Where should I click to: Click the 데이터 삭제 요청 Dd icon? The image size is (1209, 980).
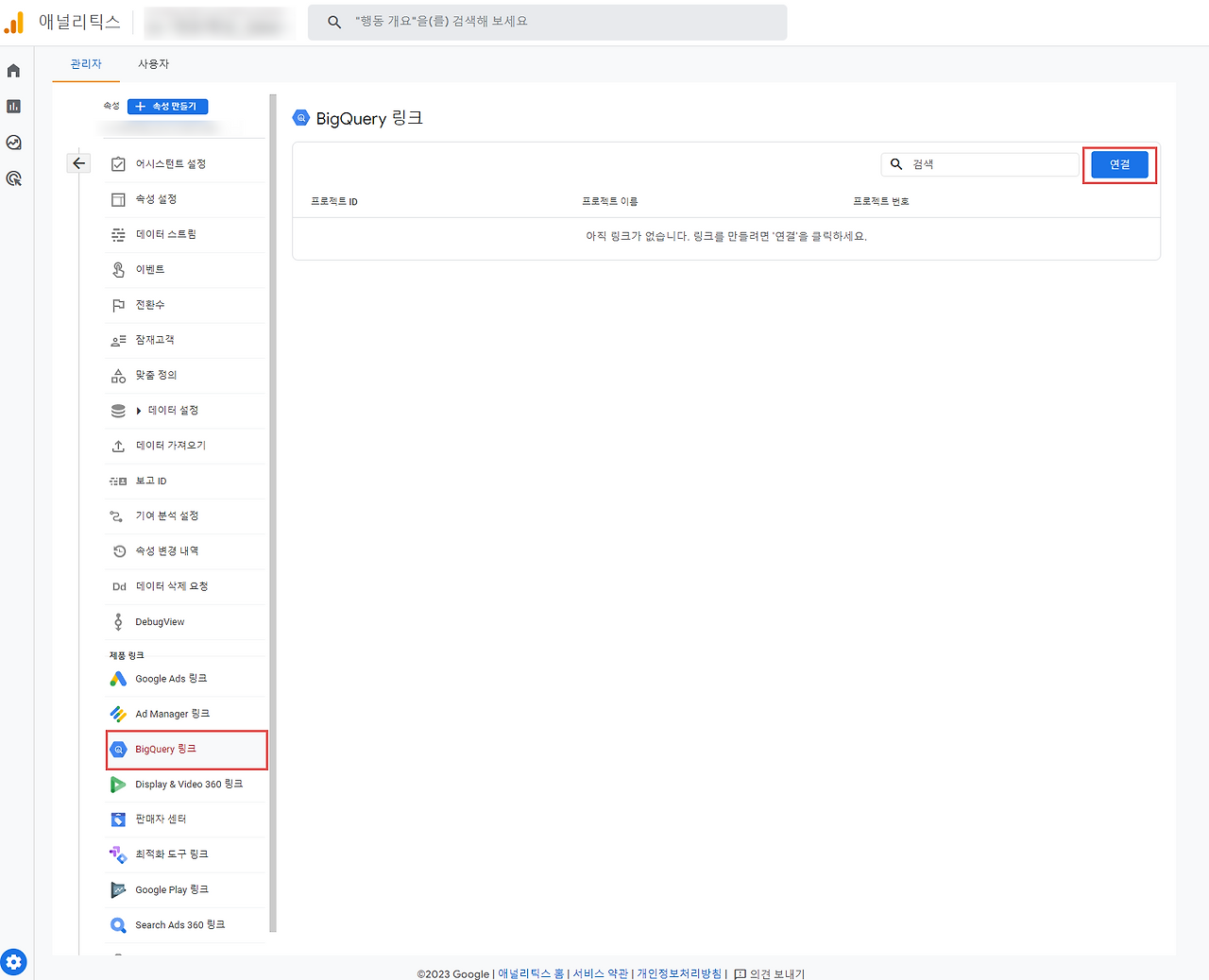[x=119, y=586]
